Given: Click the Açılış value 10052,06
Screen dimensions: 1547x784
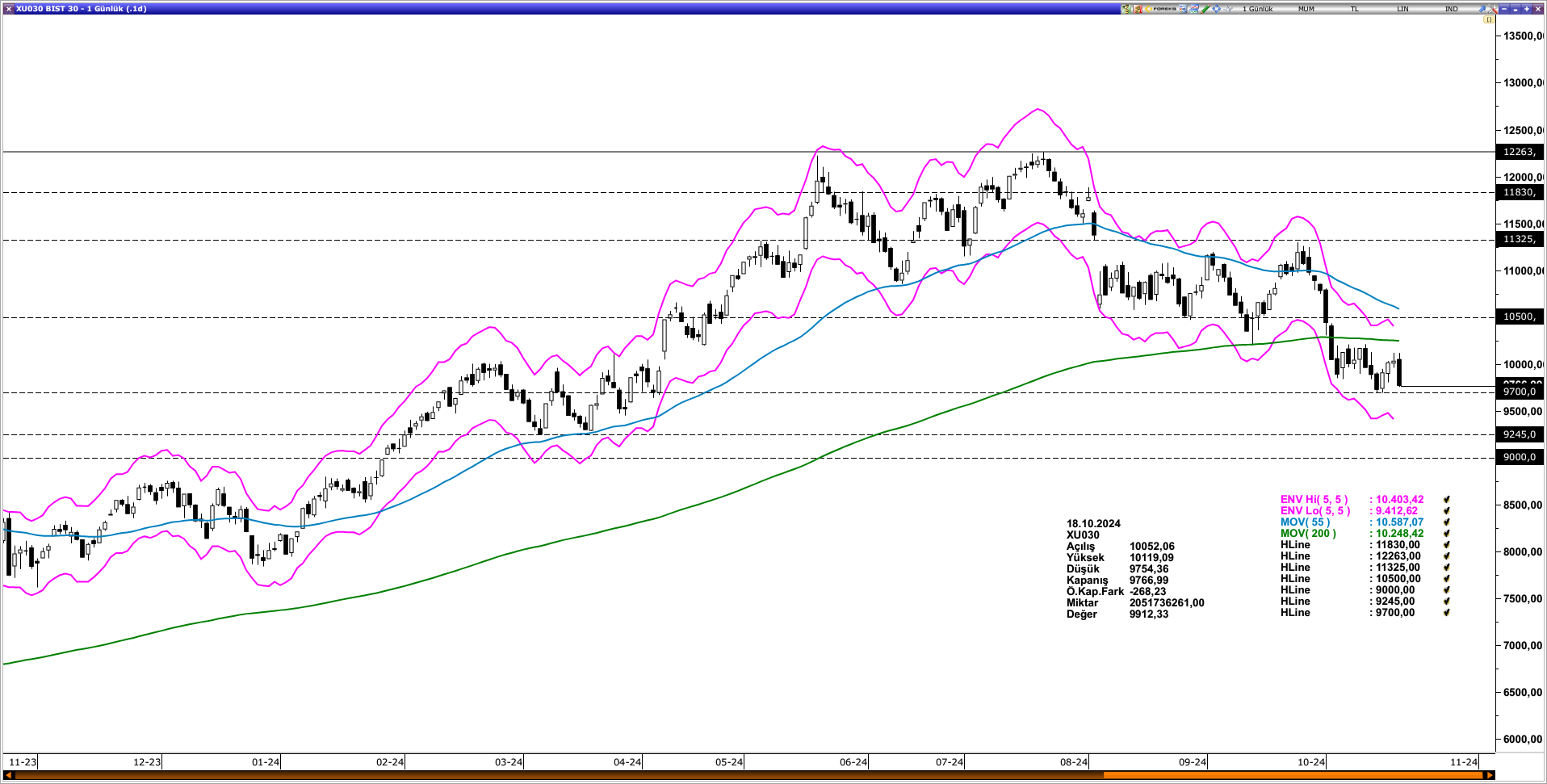Looking at the screenshot, I should coord(1152,547).
